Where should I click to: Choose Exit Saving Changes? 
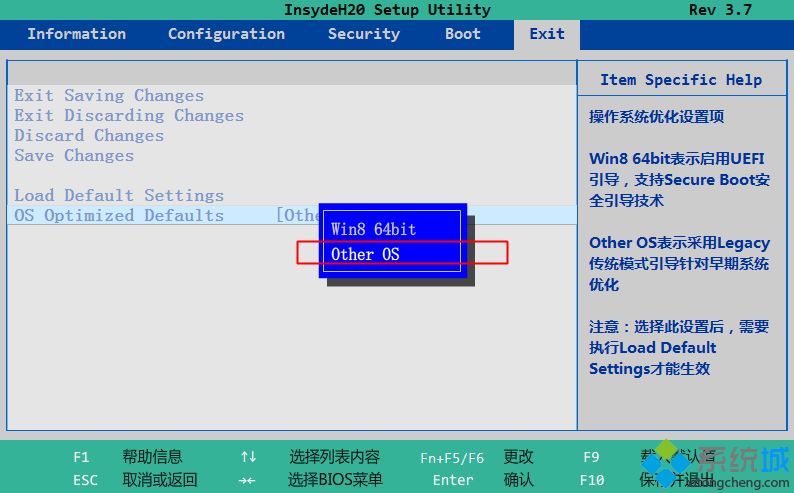coord(109,96)
